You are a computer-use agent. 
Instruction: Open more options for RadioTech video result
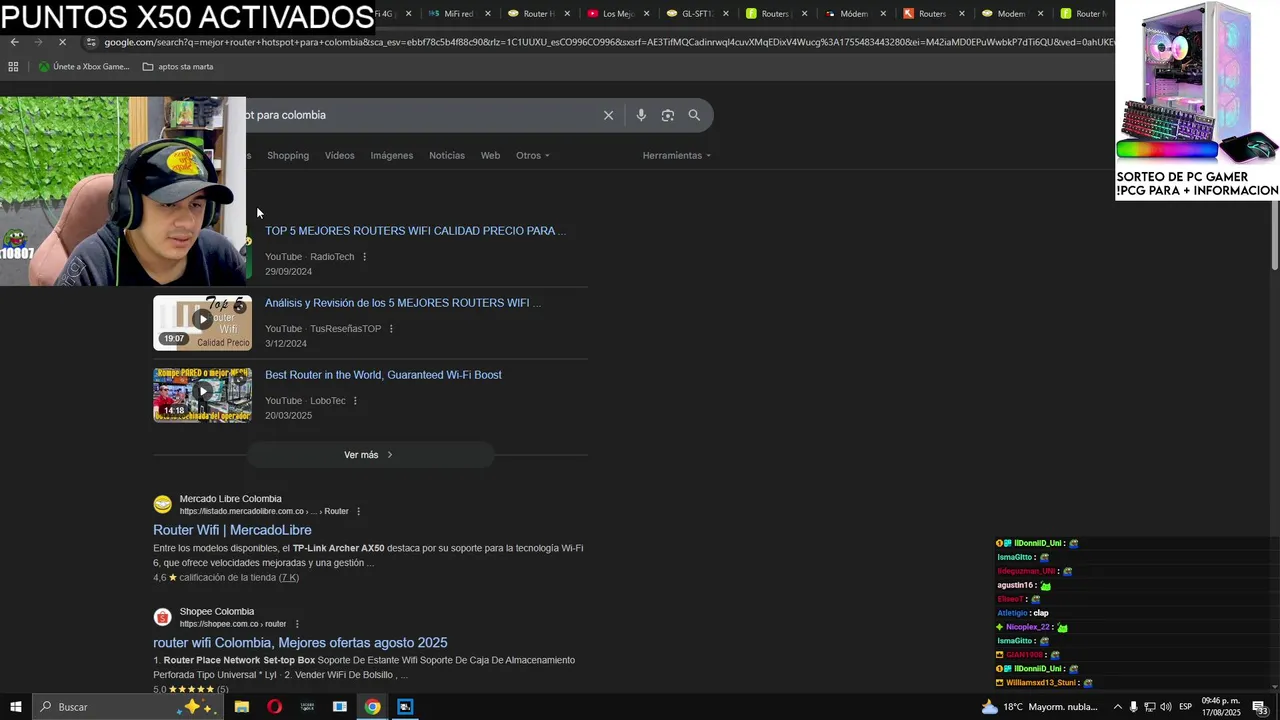tap(364, 257)
